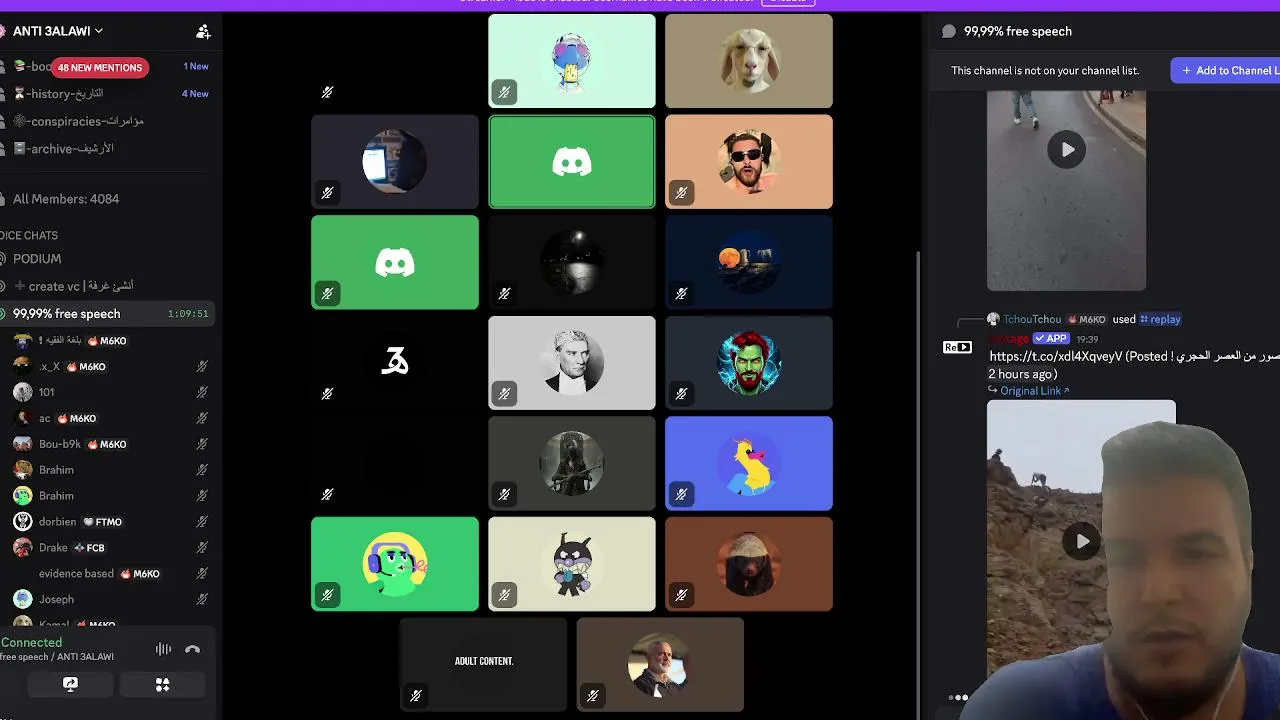Select the white-bearded man avatar tile

660,665
